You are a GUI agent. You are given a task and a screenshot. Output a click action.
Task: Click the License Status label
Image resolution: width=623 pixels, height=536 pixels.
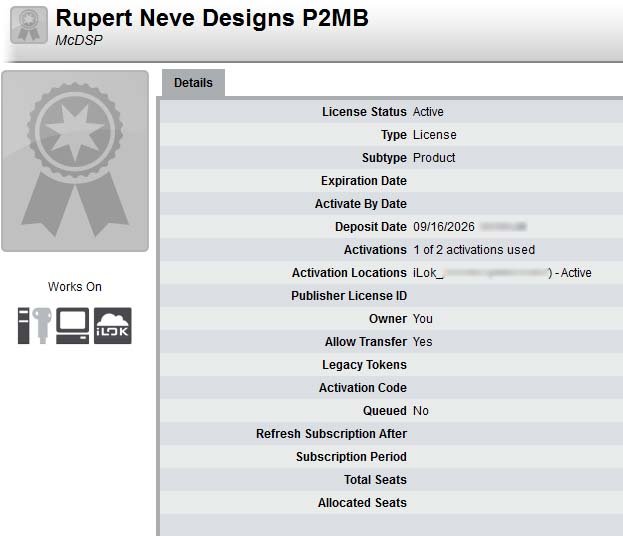[x=364, y=112]
